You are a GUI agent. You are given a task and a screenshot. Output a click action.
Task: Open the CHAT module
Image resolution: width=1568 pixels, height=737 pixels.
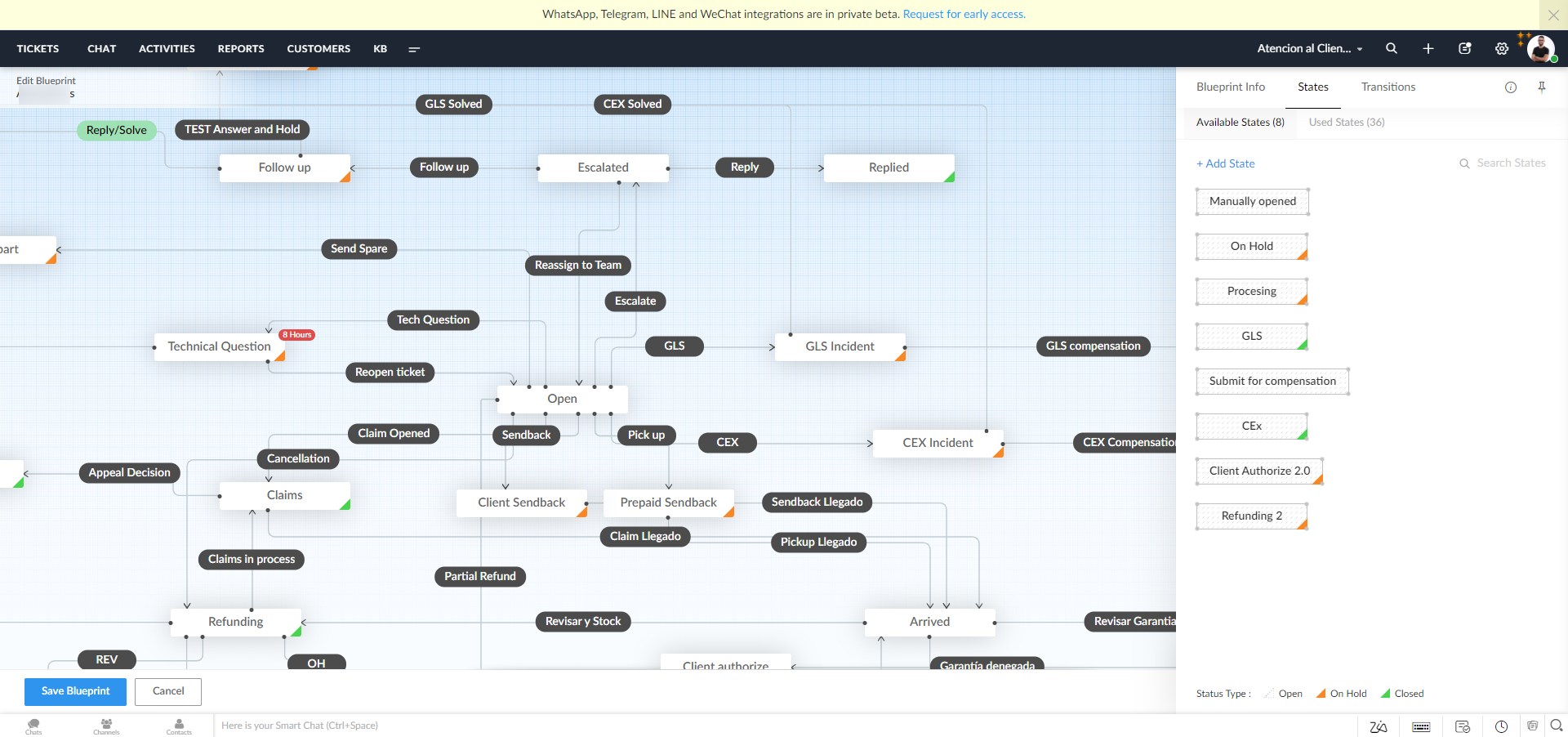102,48
